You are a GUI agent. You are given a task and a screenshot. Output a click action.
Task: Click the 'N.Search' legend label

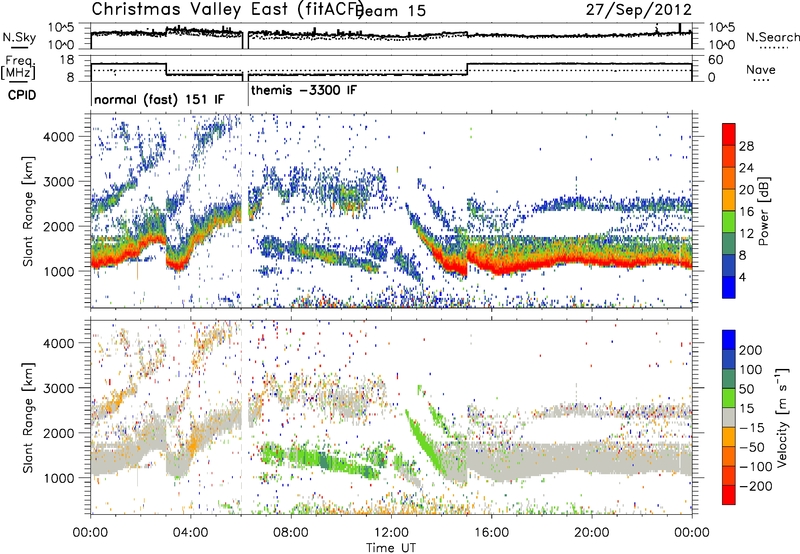772,37
